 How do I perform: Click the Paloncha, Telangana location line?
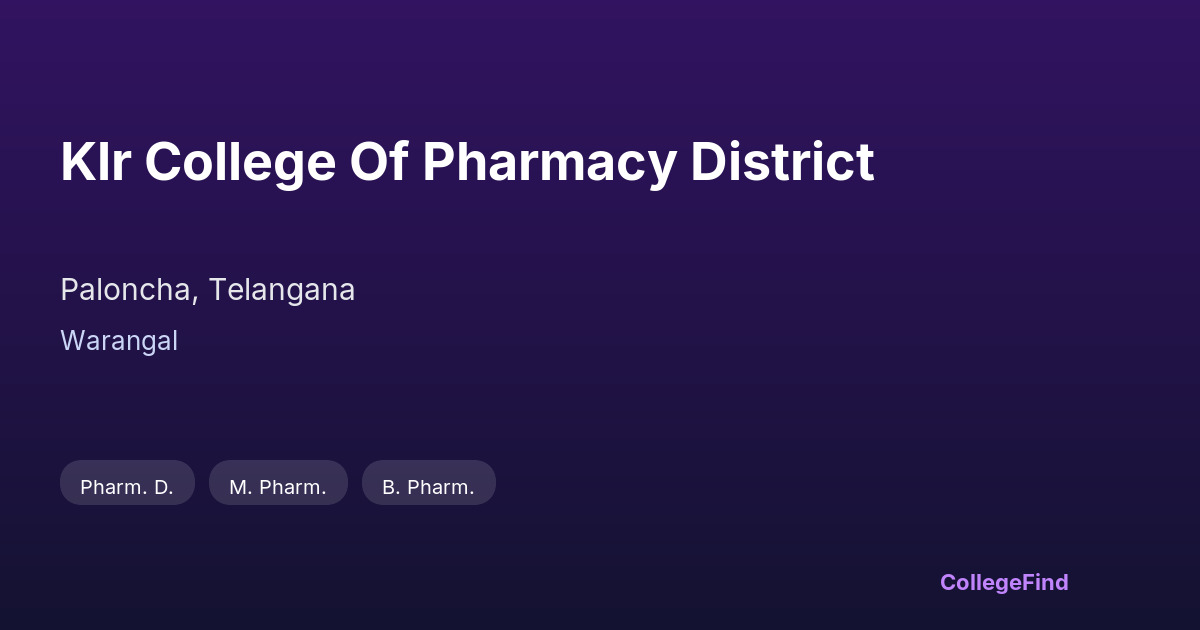pyautogui.click(x=207, y=290)
